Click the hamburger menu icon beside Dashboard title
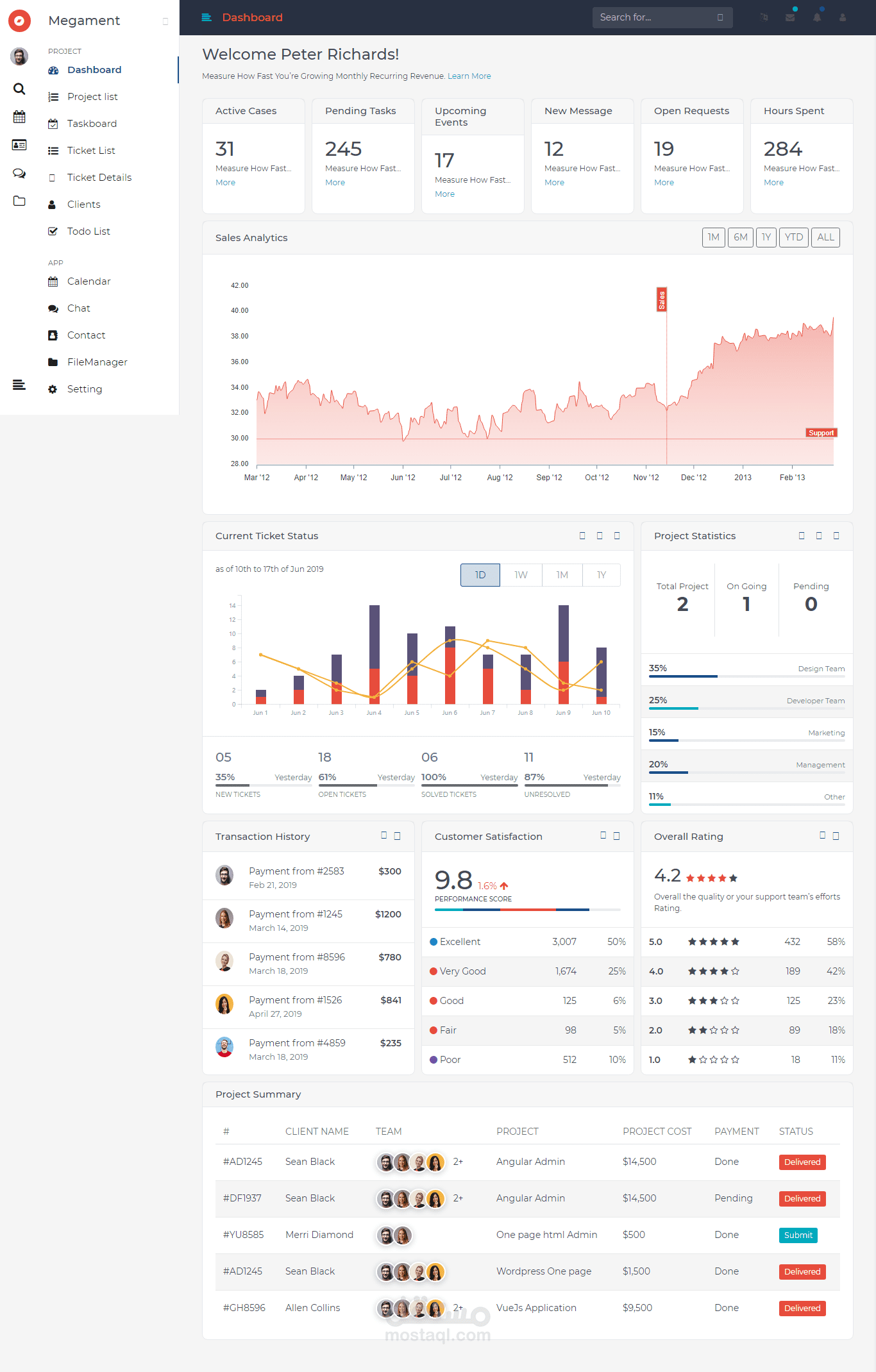Image resolution: width=876 pixels, height=1372 pixels. [x=206, y=17]
